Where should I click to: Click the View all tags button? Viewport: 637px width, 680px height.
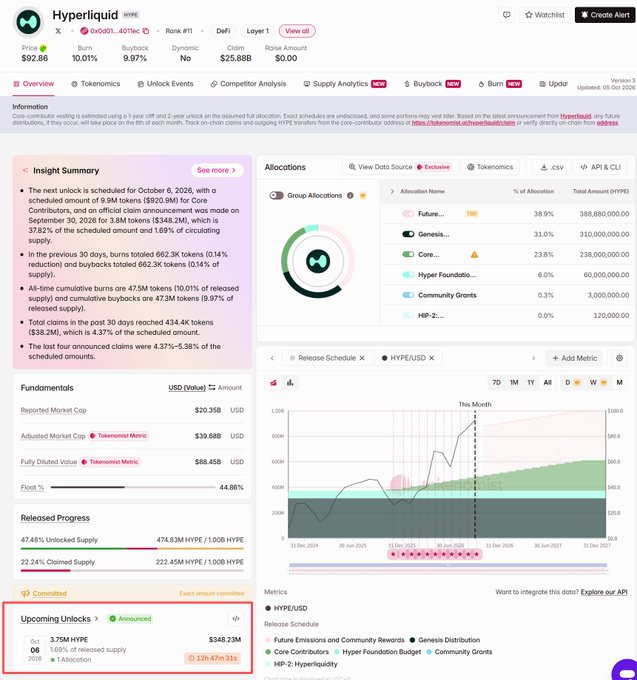click(x=297, y=31)
